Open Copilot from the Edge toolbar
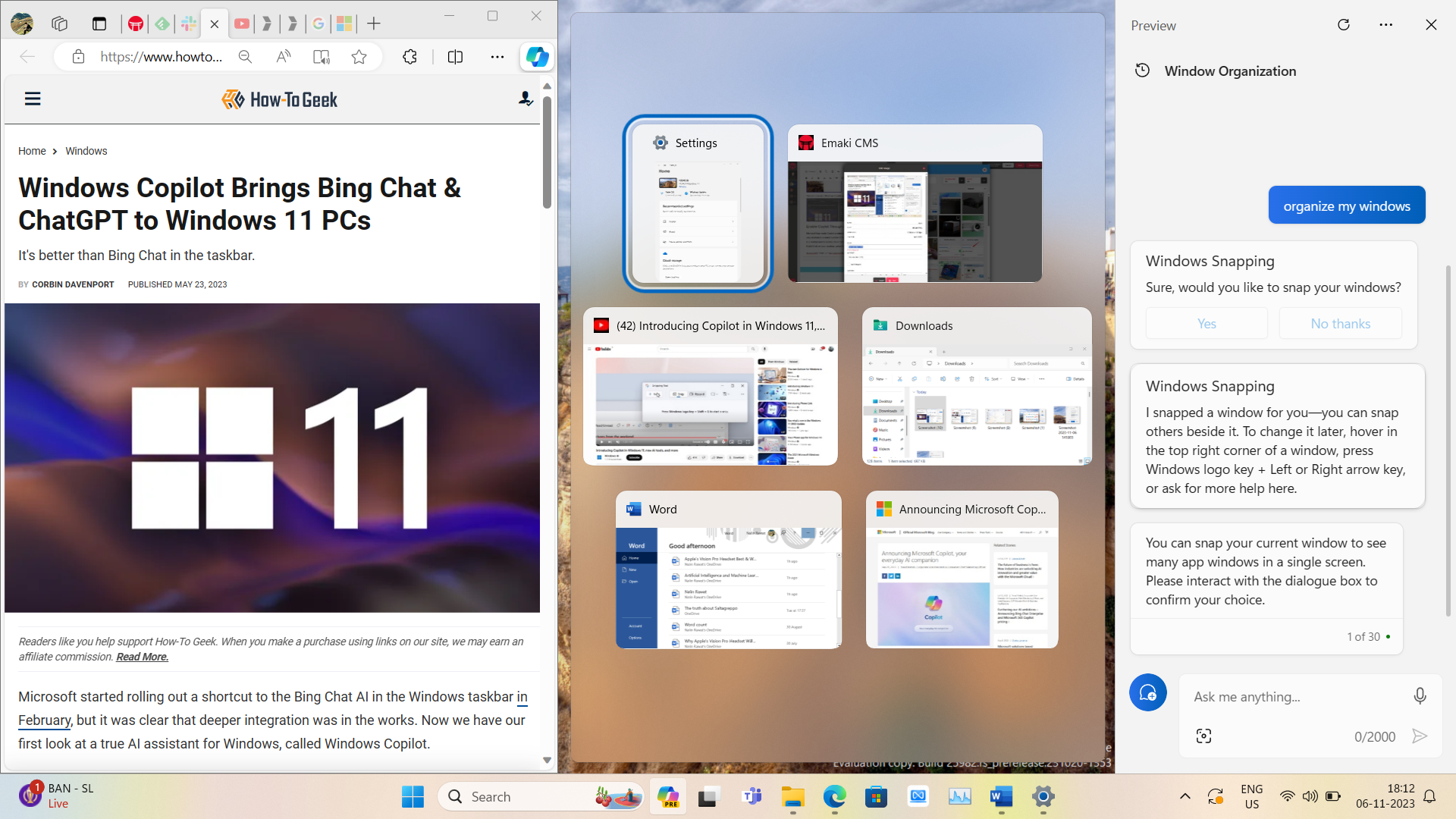The image size is (1456, 819). coord(537,57)
